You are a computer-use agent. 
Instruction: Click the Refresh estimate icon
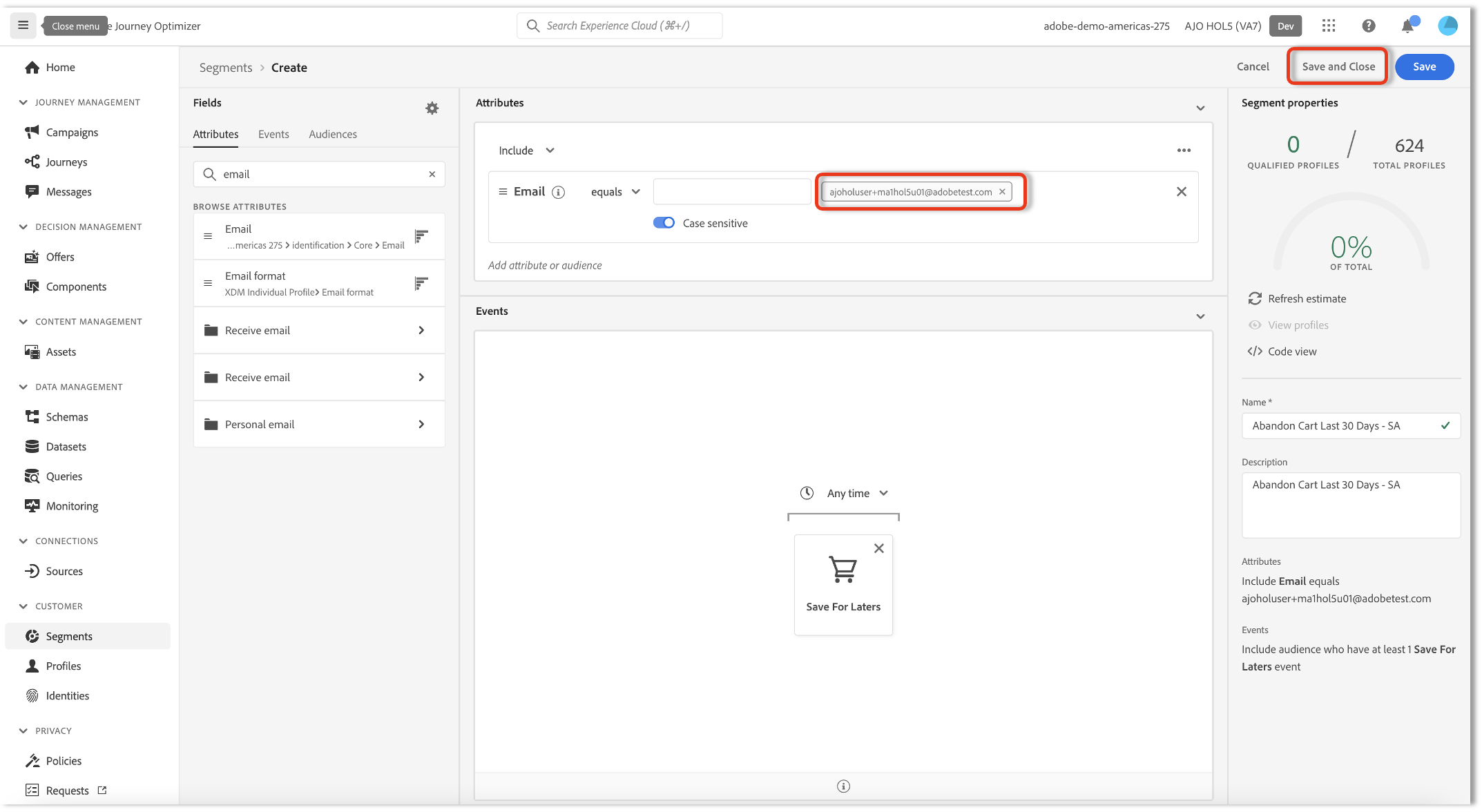(1255, 298)
